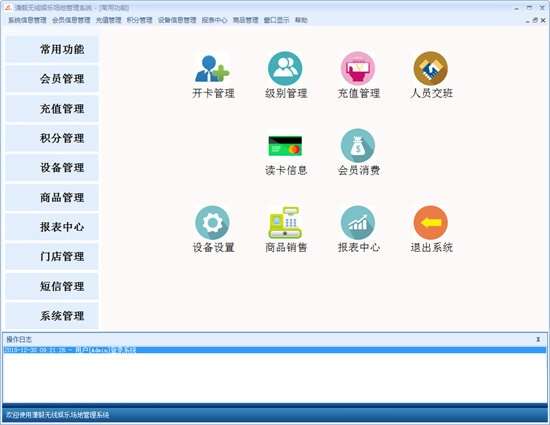Select 门店管理 in the left sidebar
The height and width of the screenshot is (425, 550).
[52, 257]
